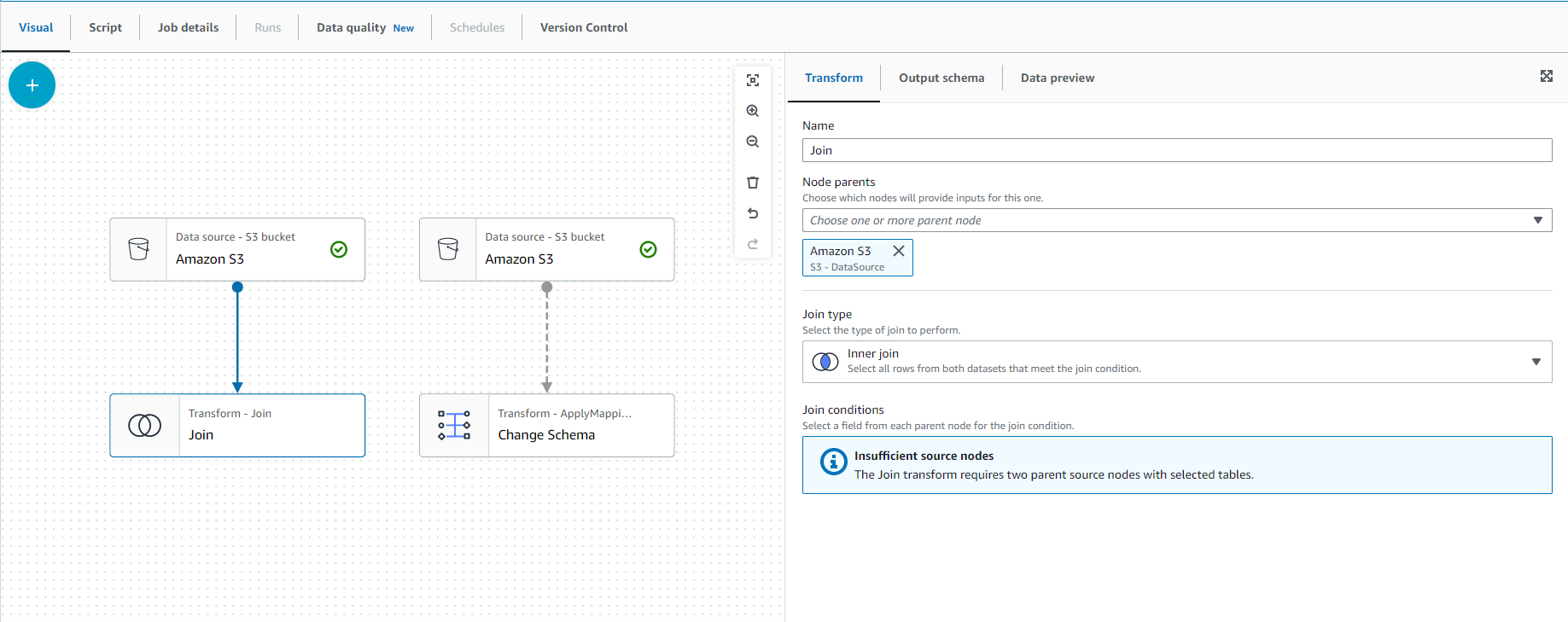
Task: Click the Join conditions label
Action: pos(843,410)
